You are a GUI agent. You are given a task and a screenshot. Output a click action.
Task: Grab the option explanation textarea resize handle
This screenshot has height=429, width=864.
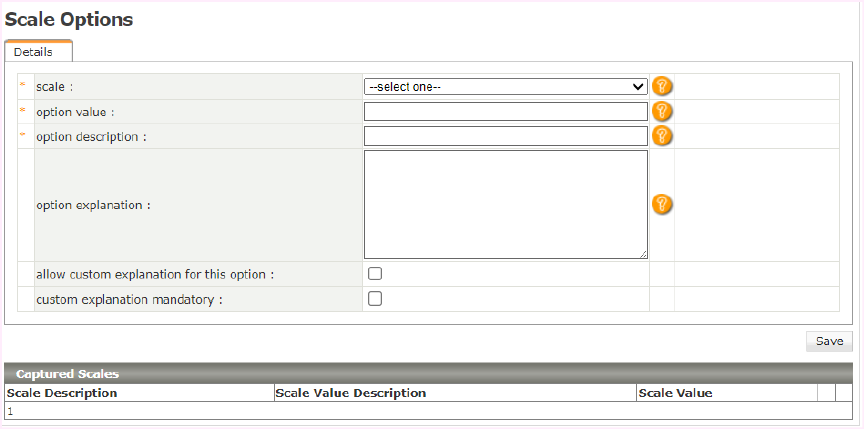pos(643,255)
